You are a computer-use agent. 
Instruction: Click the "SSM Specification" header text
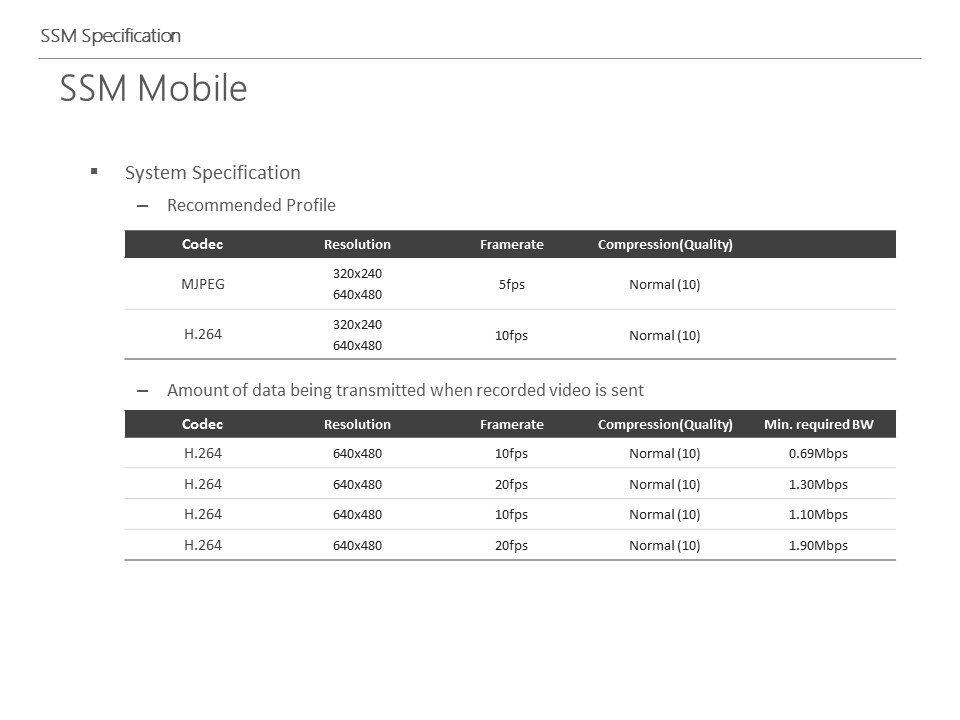pyautogui.click(x=110, y=36)
